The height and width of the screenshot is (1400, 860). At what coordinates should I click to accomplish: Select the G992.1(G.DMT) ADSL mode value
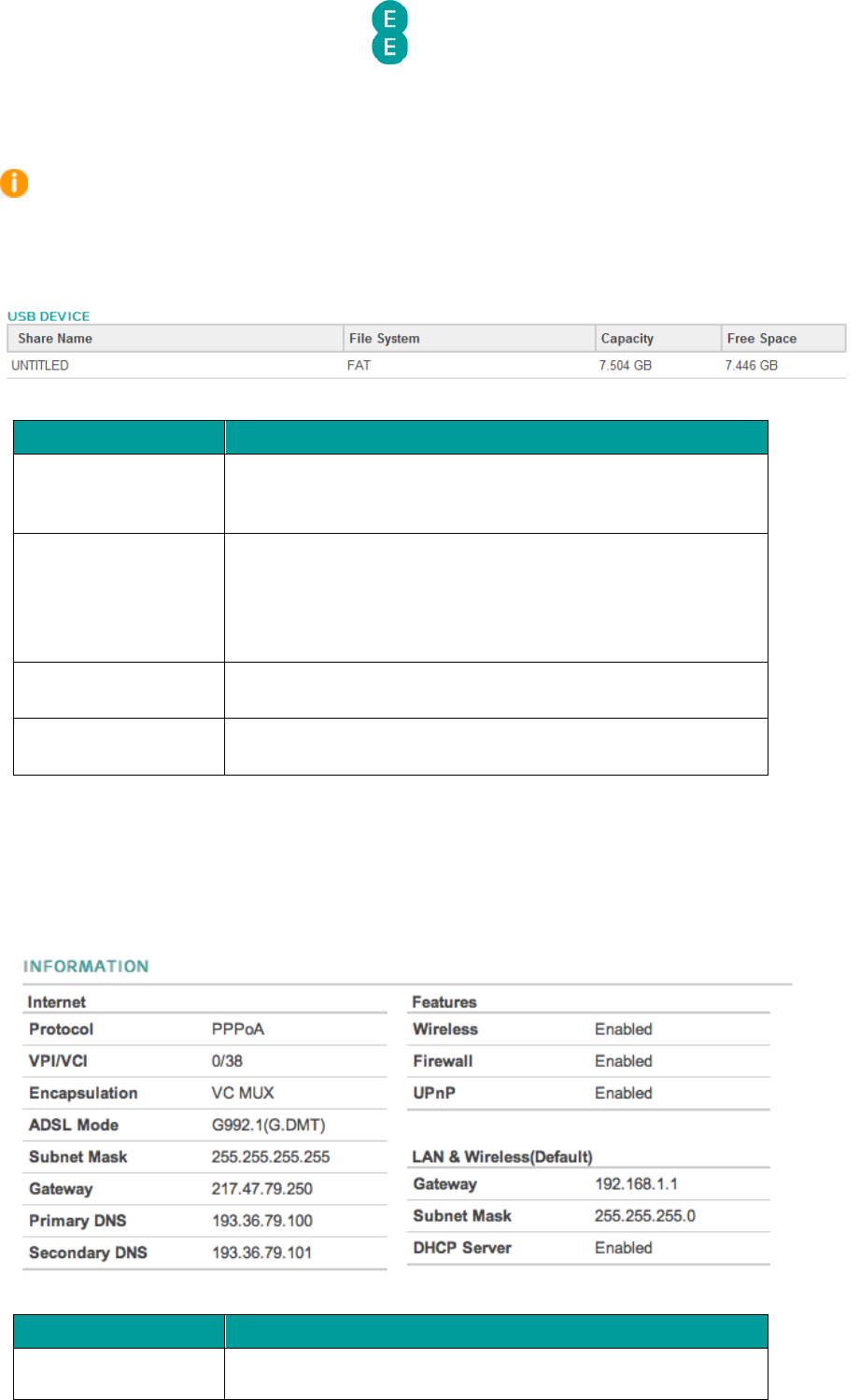268,1125
